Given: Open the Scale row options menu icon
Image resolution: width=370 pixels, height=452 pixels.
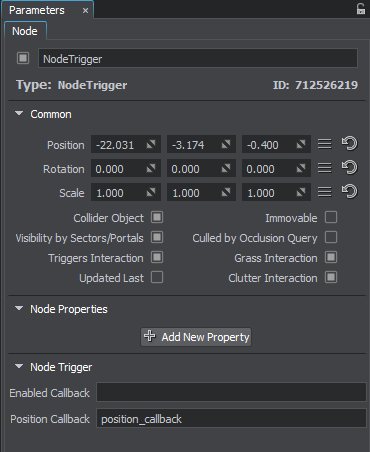Looking at the screenshot, I should pyautogui.click(x=324, y=192).
